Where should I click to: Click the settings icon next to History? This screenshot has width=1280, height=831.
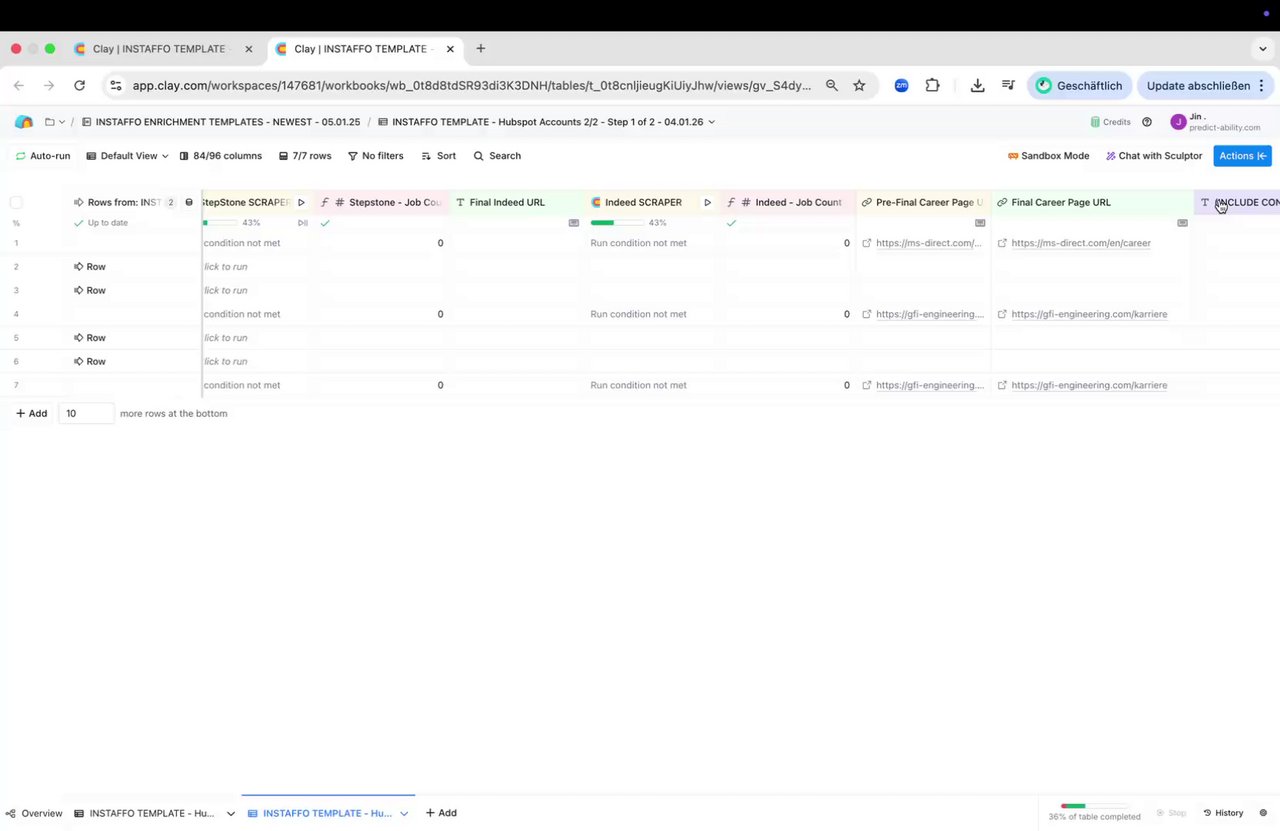point(1263,813)
